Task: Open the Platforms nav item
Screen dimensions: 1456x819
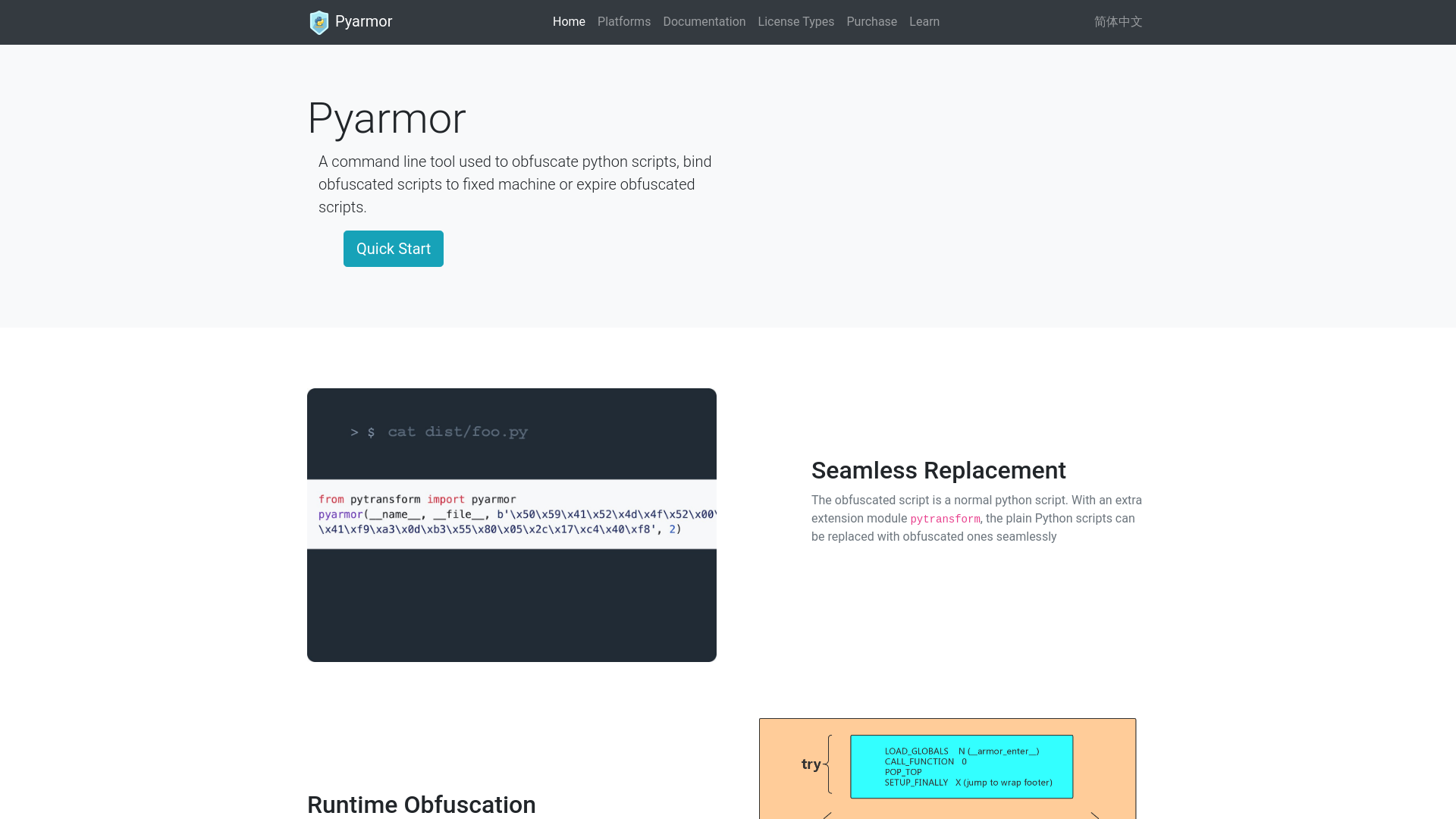Action: 624,22
